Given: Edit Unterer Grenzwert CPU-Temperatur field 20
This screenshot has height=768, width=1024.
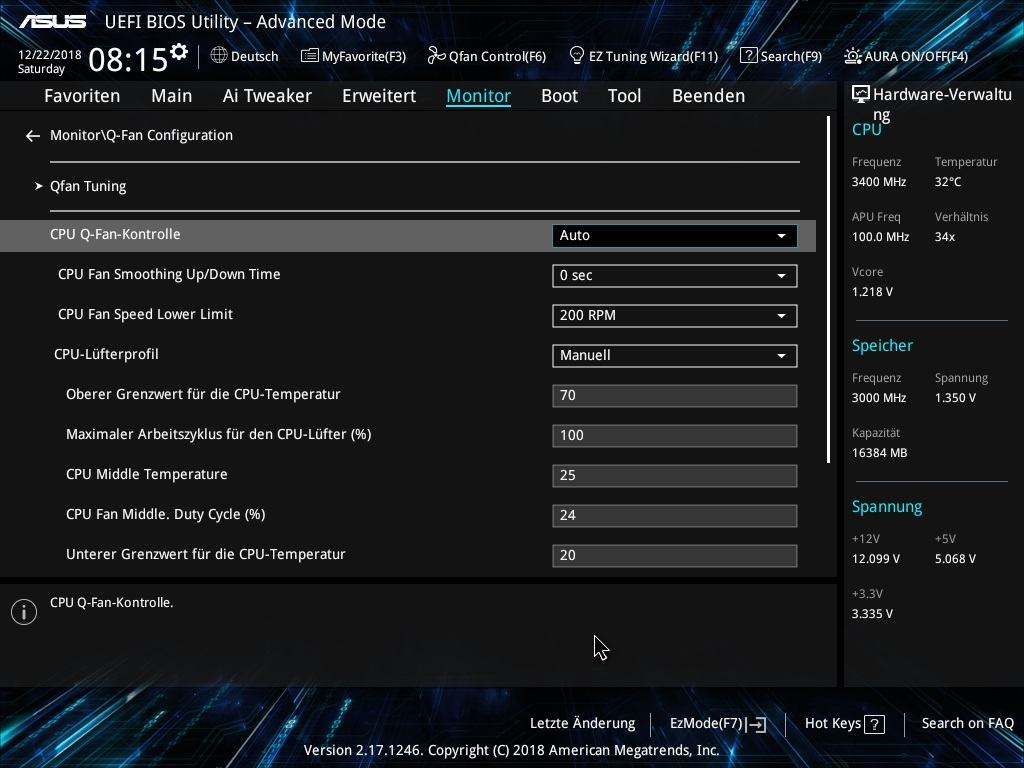Looking at the screenshot, I should coord(675,555).
